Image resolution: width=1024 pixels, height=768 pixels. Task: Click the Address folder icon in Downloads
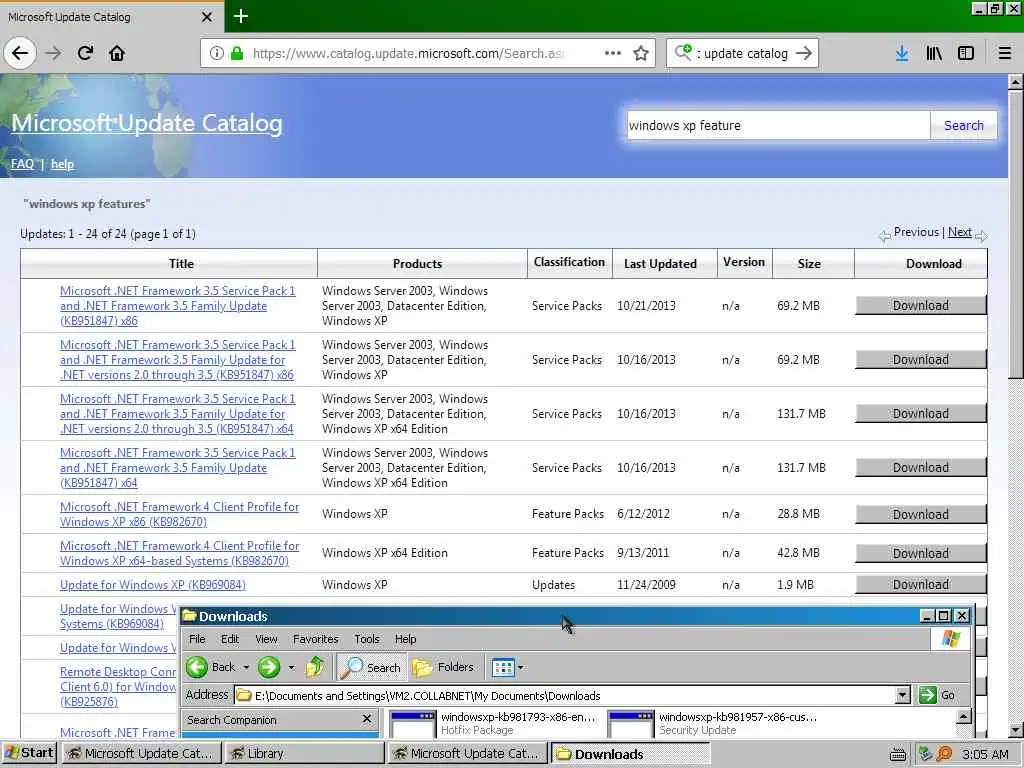click(x=244, y=695)
